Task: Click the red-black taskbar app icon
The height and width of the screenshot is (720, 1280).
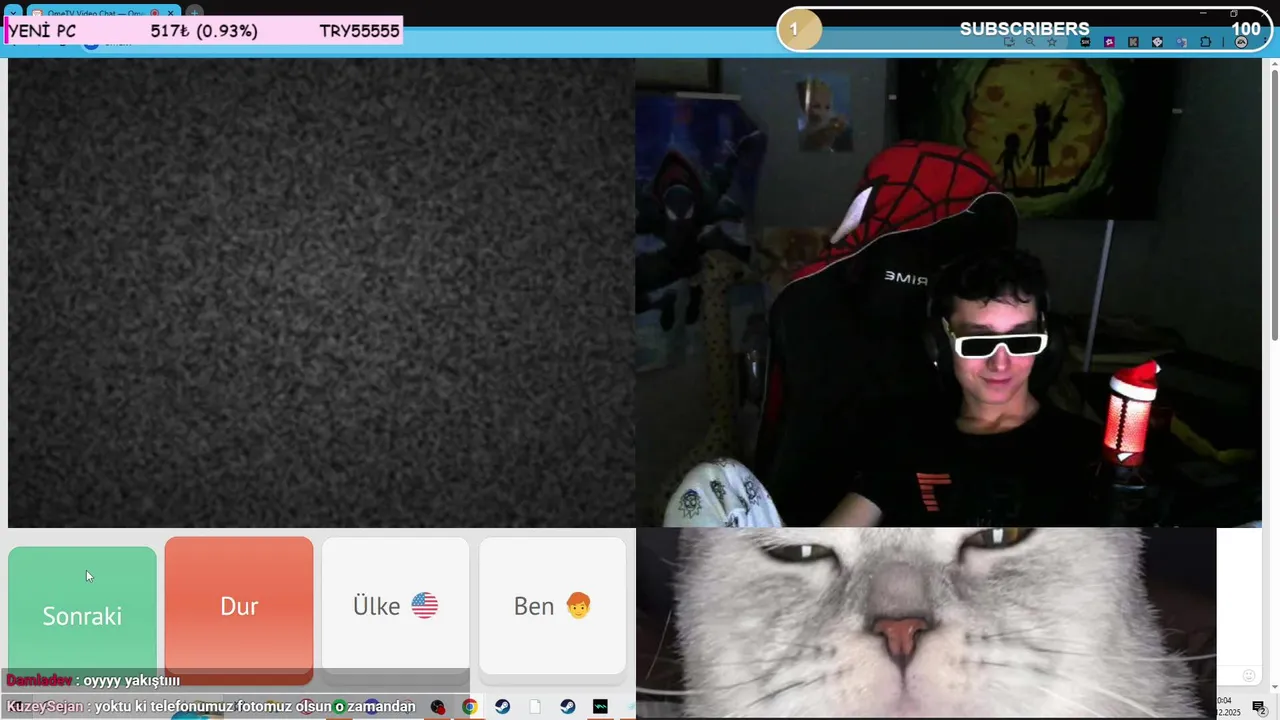Action: (x=438, y=707)
